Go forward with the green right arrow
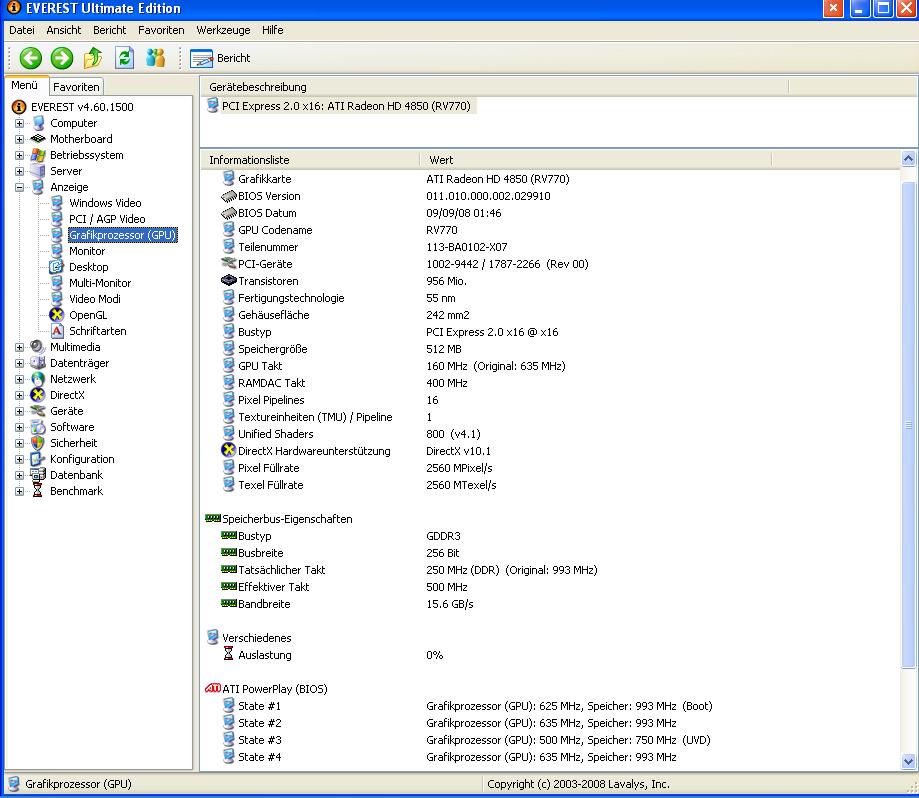Screen dimensions: 919x798 62,58
